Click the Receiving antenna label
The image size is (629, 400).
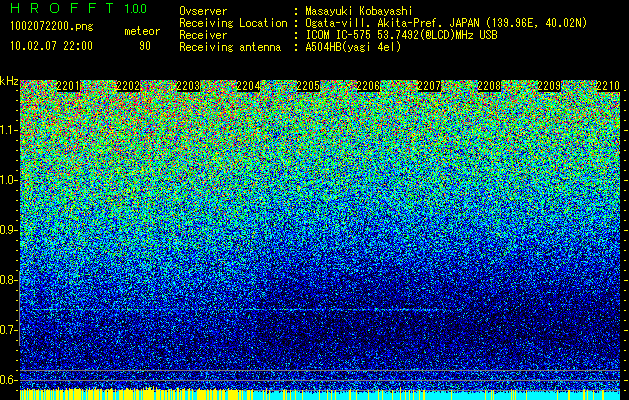click(230, 47)
